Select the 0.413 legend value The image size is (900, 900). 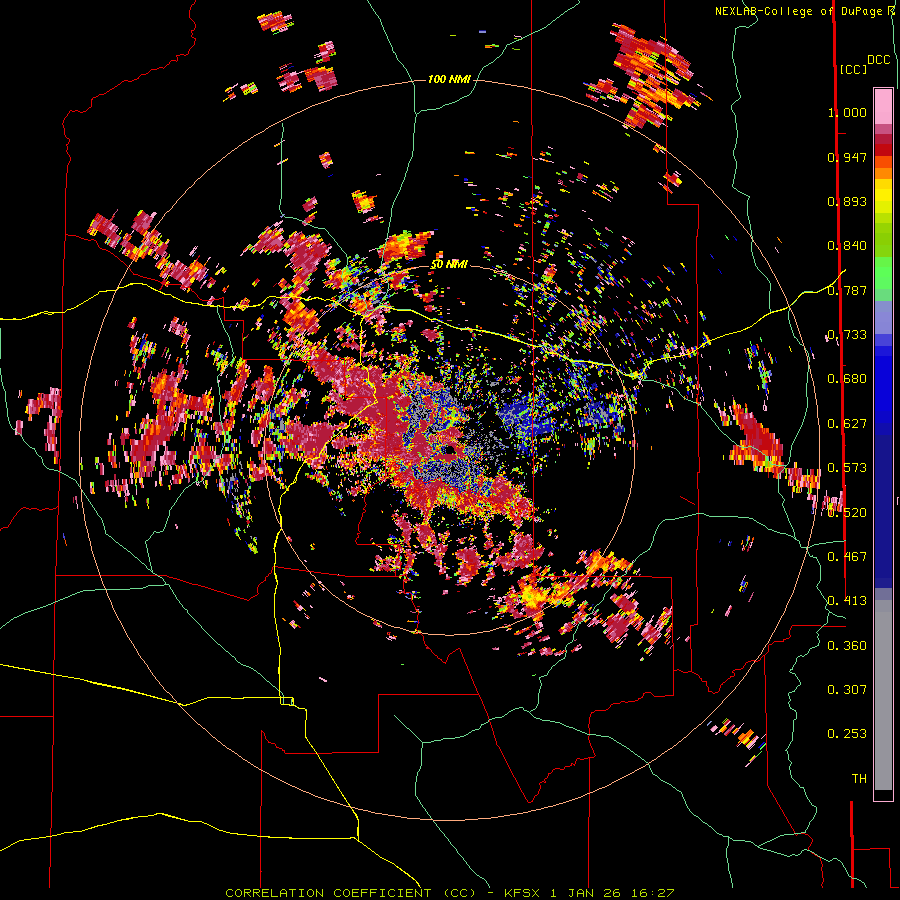(x=847, y=601)
